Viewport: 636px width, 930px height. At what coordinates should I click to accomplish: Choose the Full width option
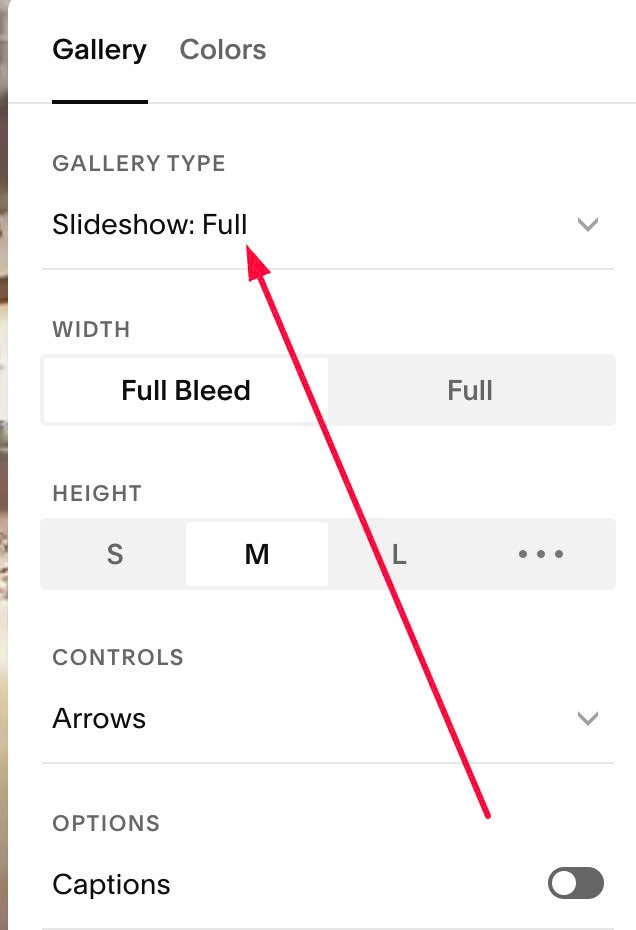click(x=470, y=390)
